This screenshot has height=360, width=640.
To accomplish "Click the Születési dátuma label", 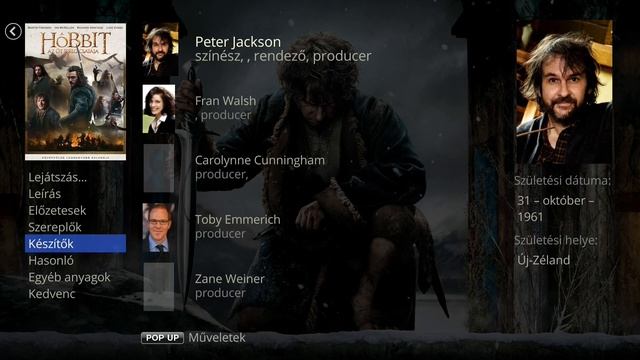I will point(562,180).
